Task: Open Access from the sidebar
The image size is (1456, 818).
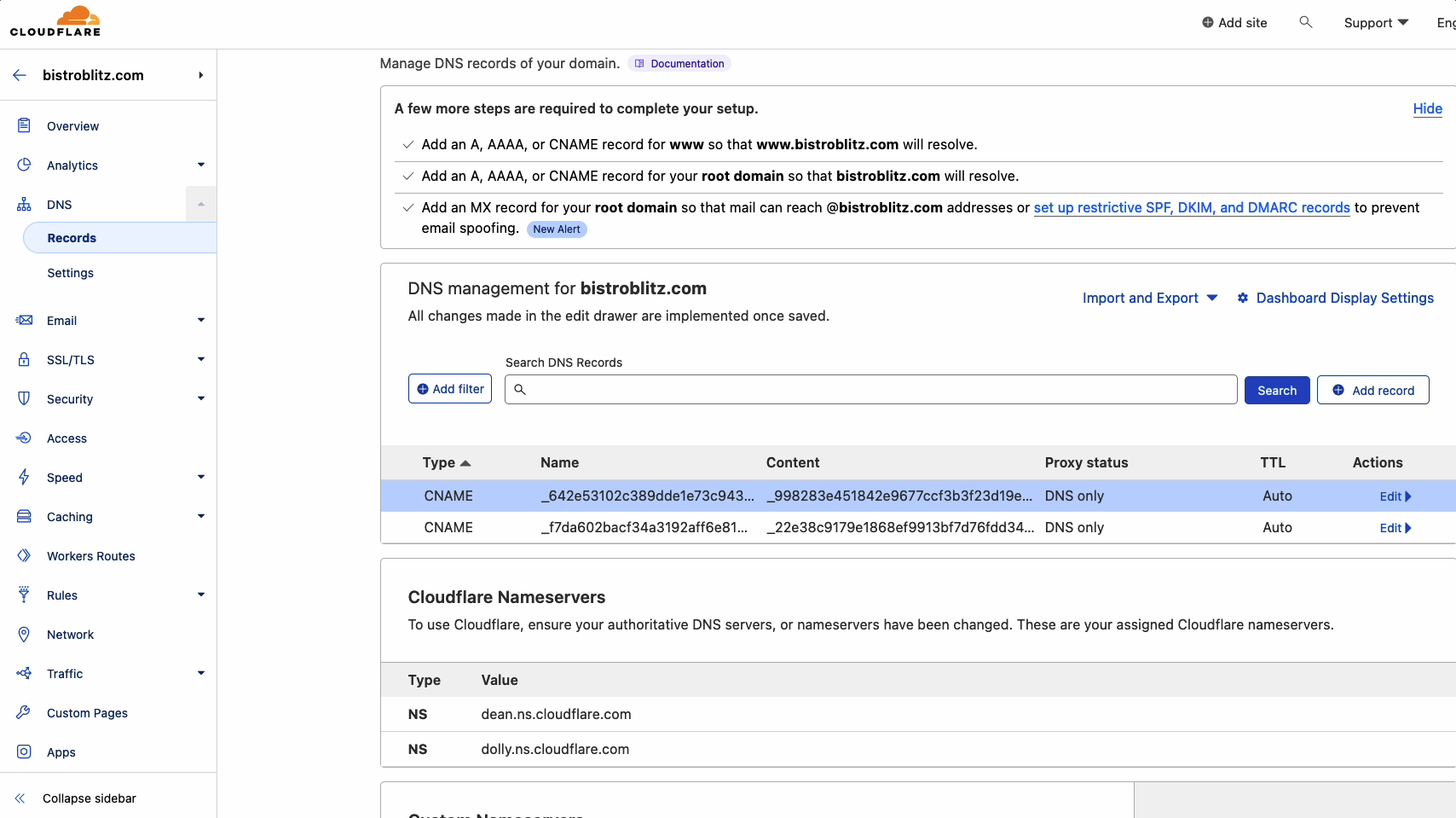Action: tap(66, 438)
